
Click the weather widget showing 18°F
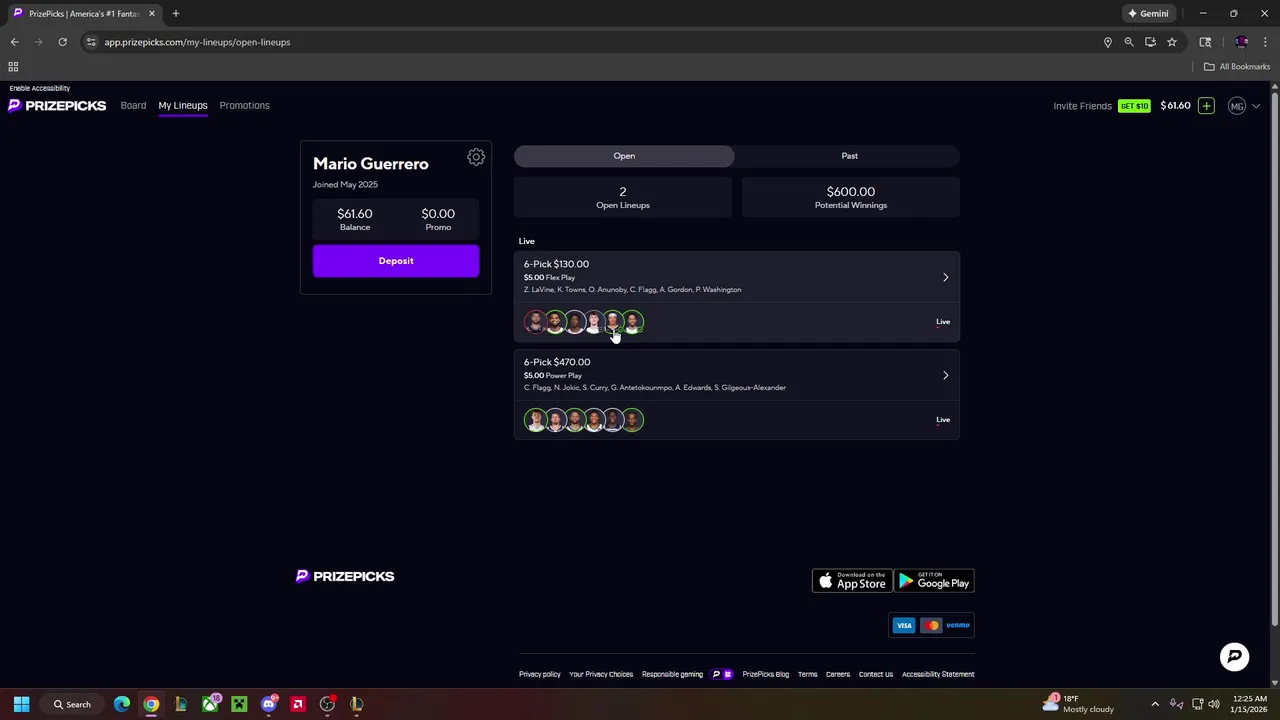[x=1078, y=704]
